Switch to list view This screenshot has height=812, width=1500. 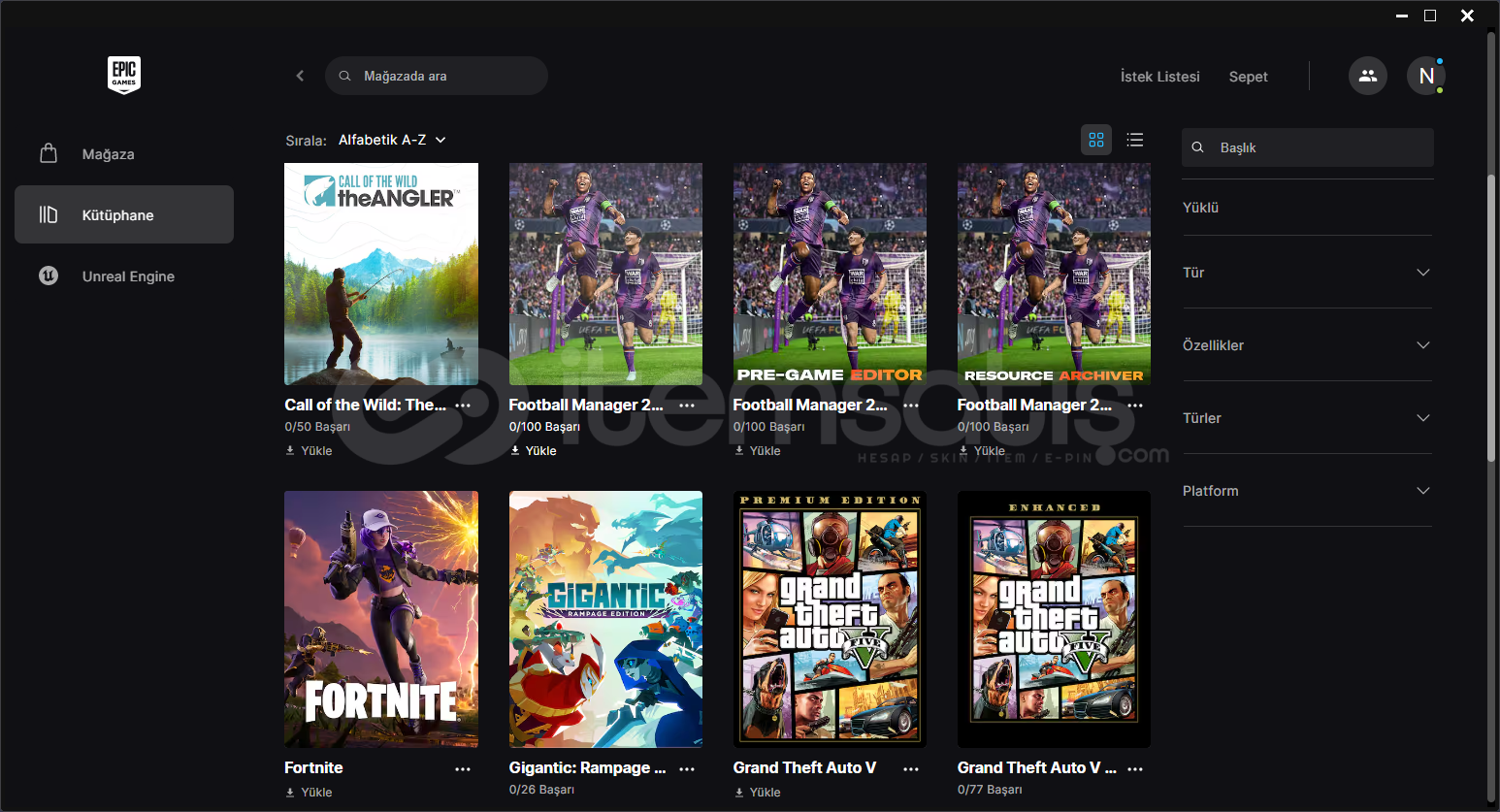click(1135, 140)
